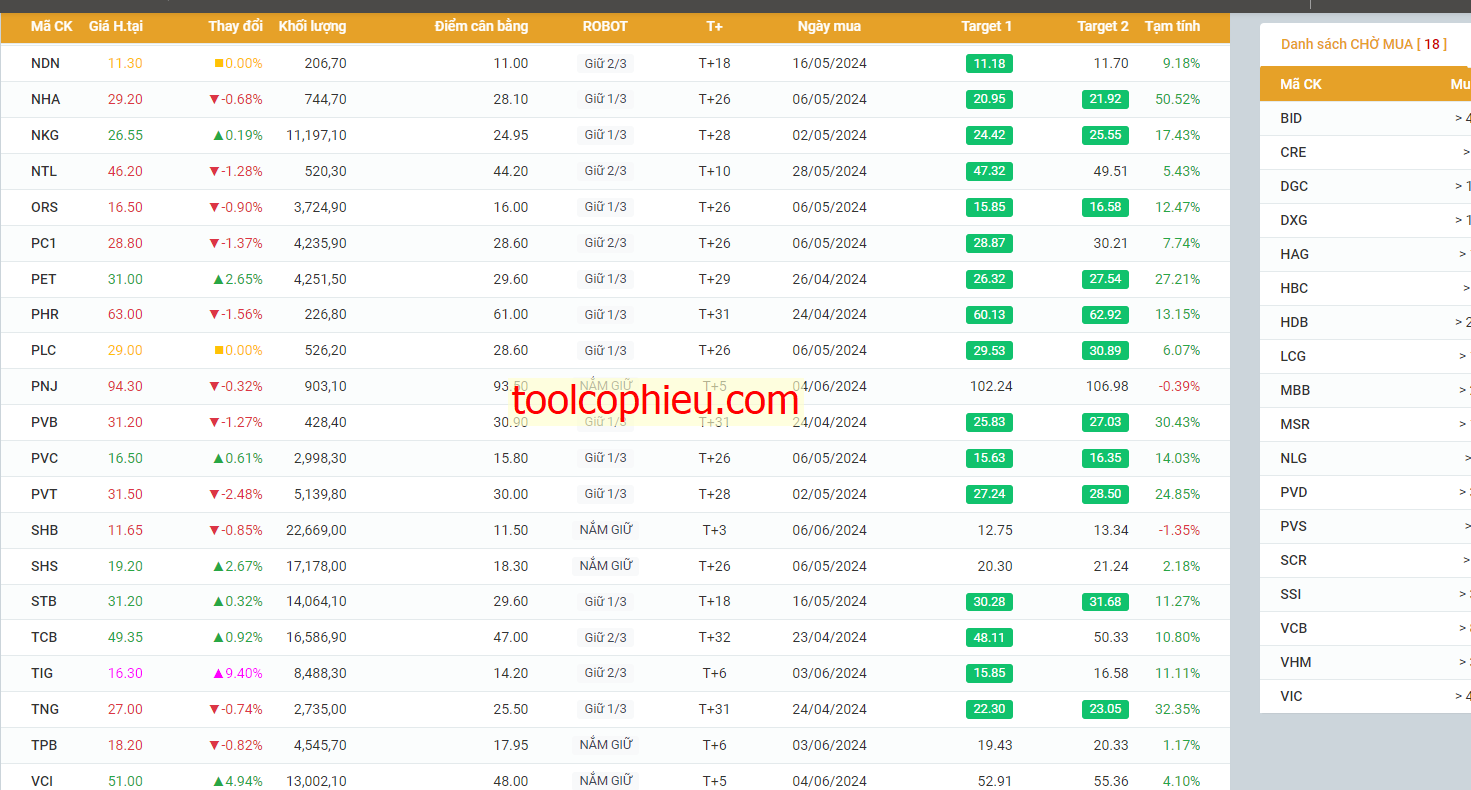The height and width of the screenshot is (790, 1471).
Task: Select SHB ticker in main table
Action: coord(44,530)
